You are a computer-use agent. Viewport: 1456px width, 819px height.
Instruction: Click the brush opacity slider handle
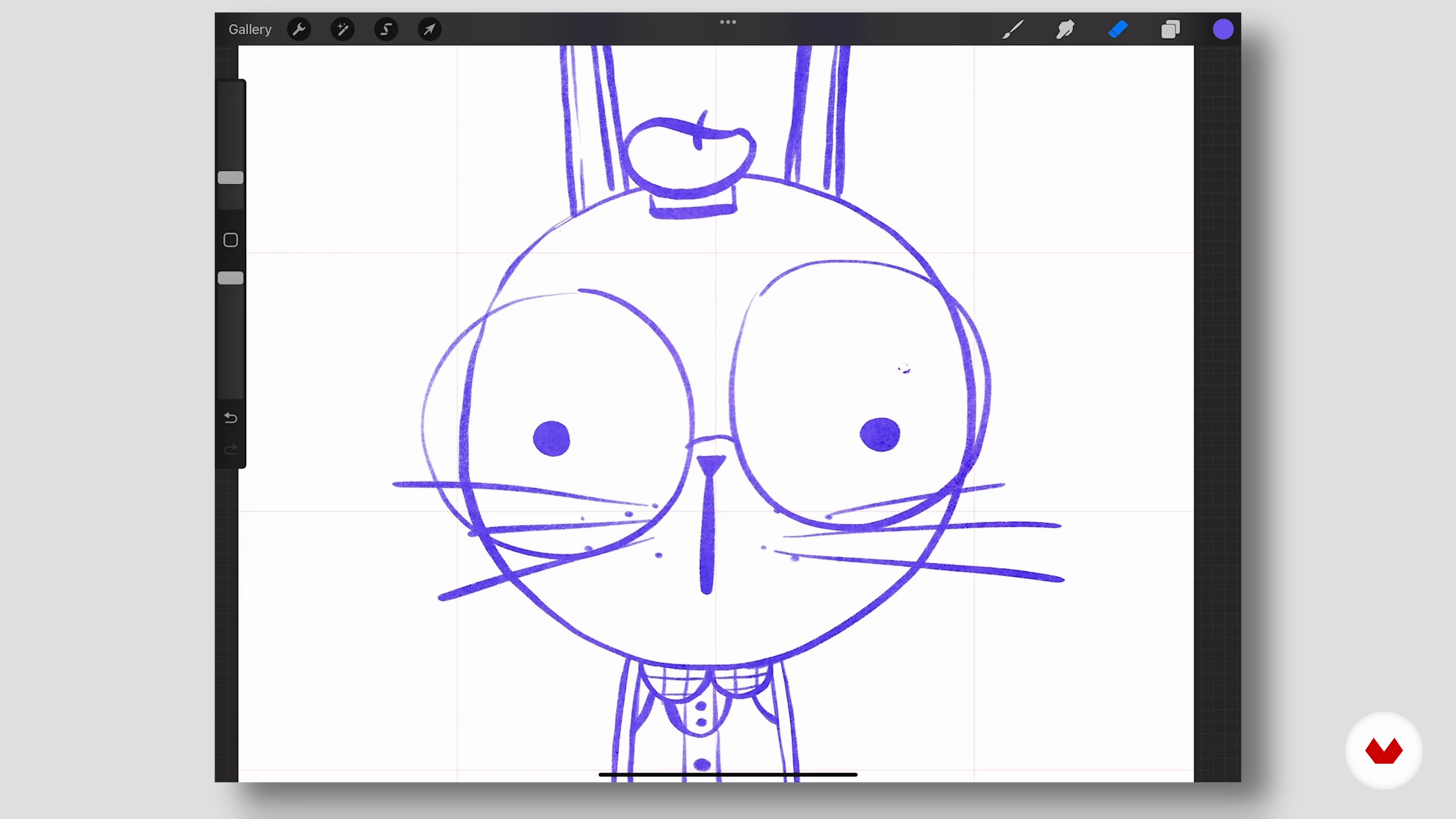[231, 278]
